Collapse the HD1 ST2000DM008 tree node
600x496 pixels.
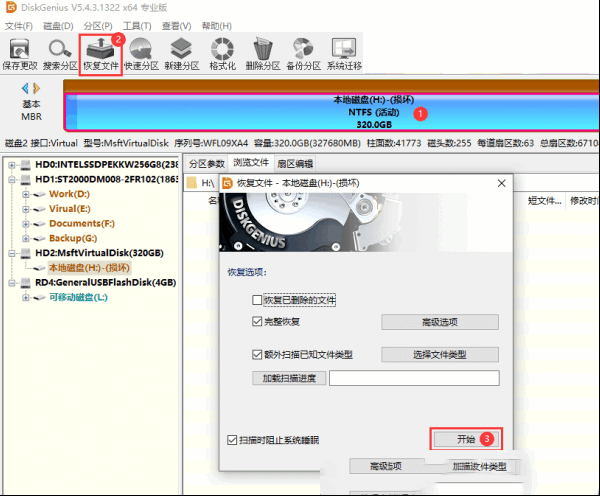[12, 179]
